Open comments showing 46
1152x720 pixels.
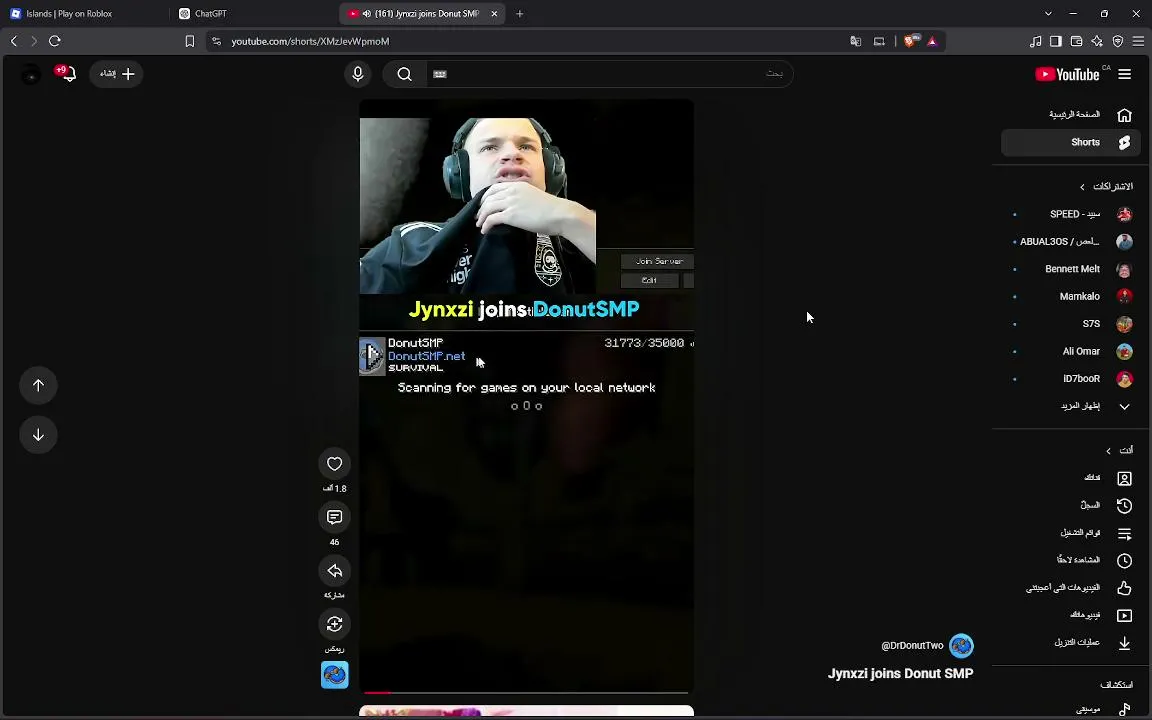point(334,517)
